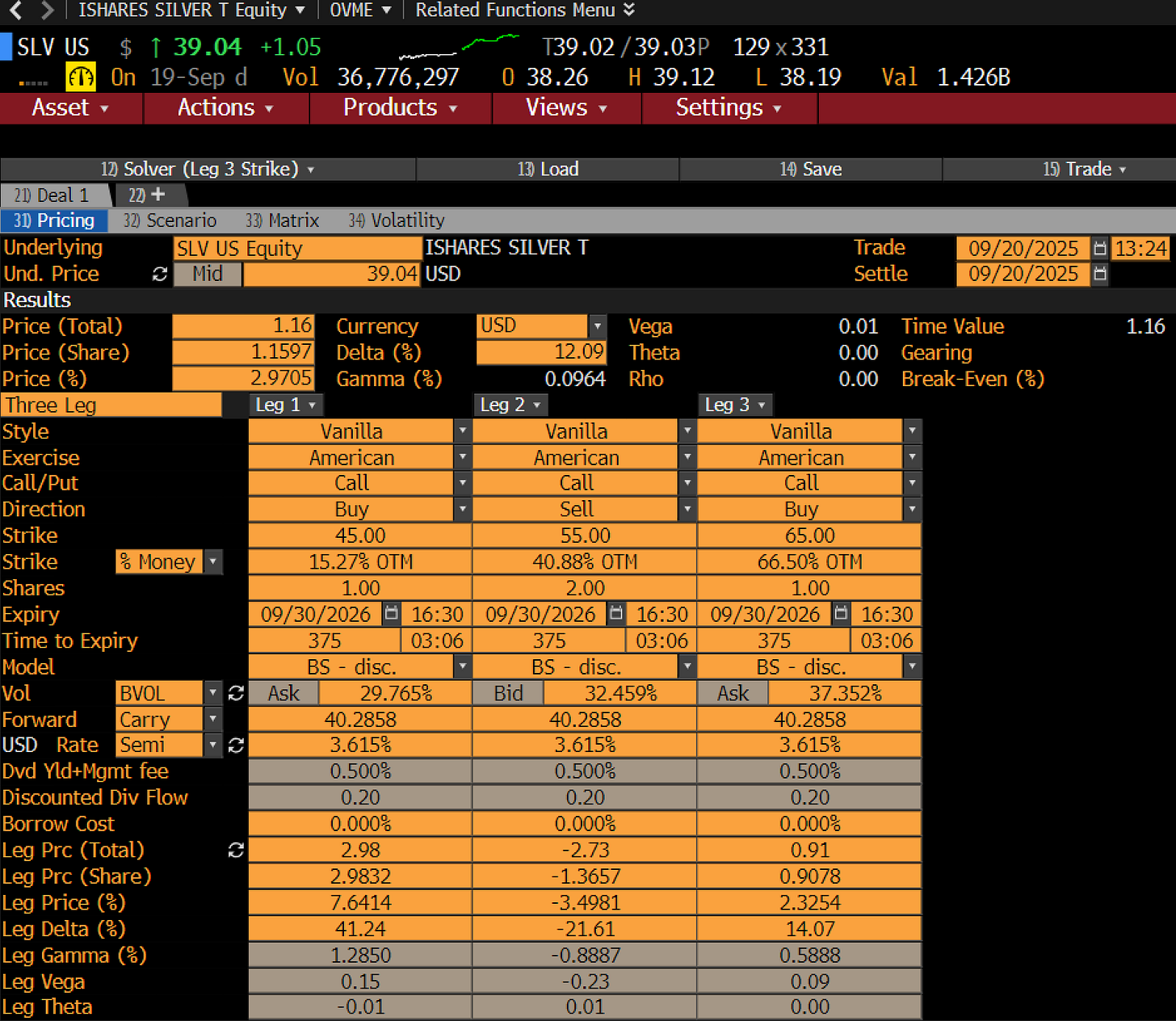This screenshot has height=1021, width=1176.
Task: Edit the Trade time 13:24 field
Action: click(1140, 248)
